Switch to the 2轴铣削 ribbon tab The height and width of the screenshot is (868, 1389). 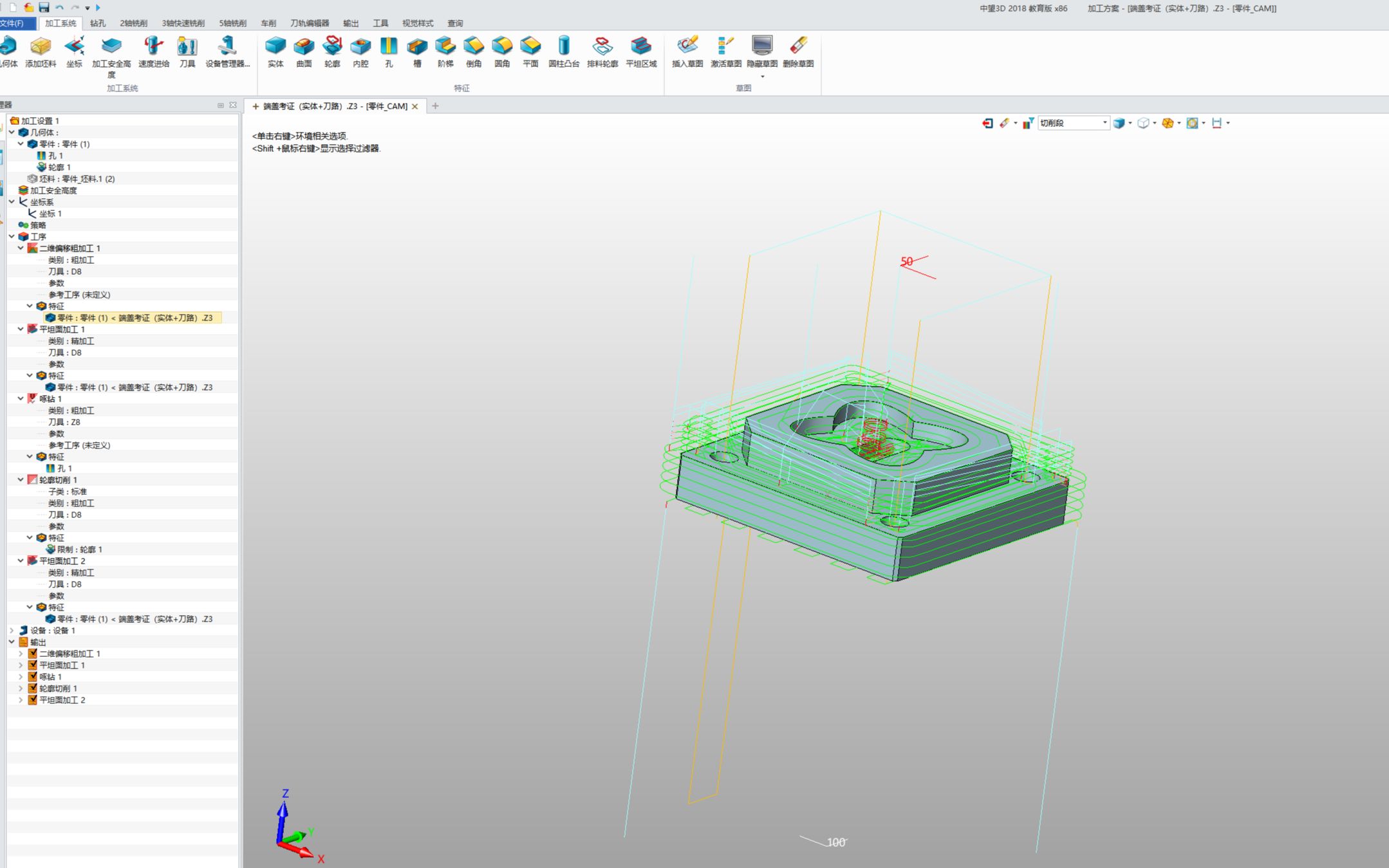[133, 23]
